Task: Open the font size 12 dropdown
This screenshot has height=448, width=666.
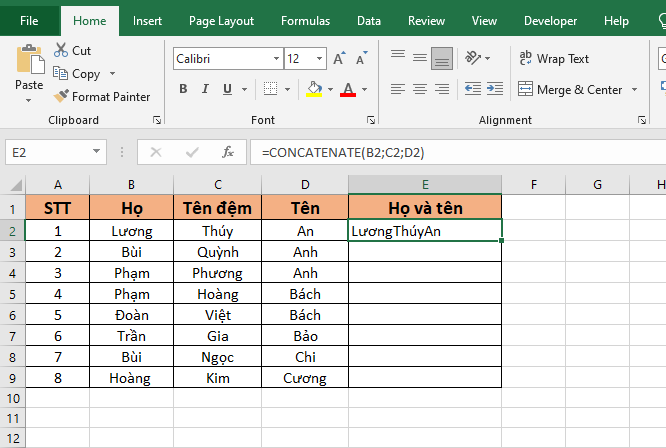Action: (319, 58)
